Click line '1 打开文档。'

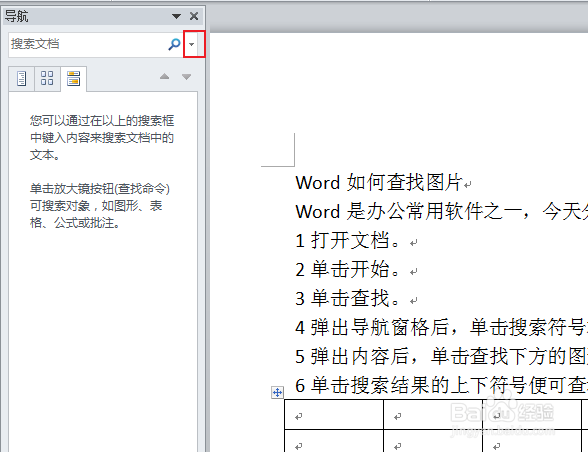[x=347, y=240]
